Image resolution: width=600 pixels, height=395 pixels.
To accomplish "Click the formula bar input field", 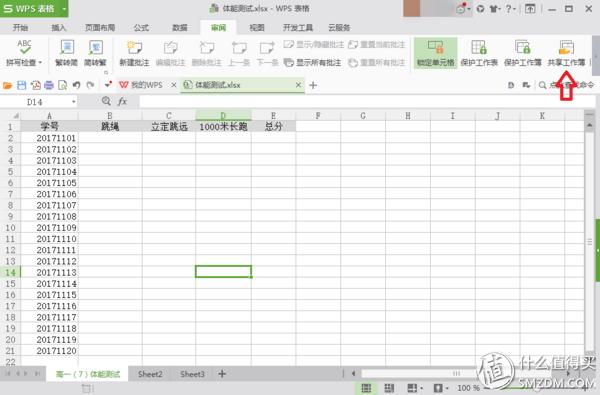I will point(367,102).
